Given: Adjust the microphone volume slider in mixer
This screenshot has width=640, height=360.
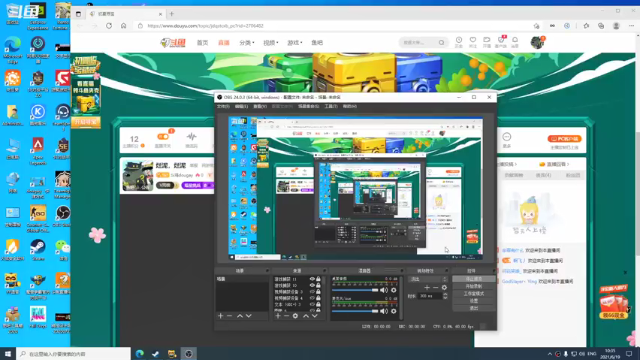Looking at the screenshot, I should 355,311.
